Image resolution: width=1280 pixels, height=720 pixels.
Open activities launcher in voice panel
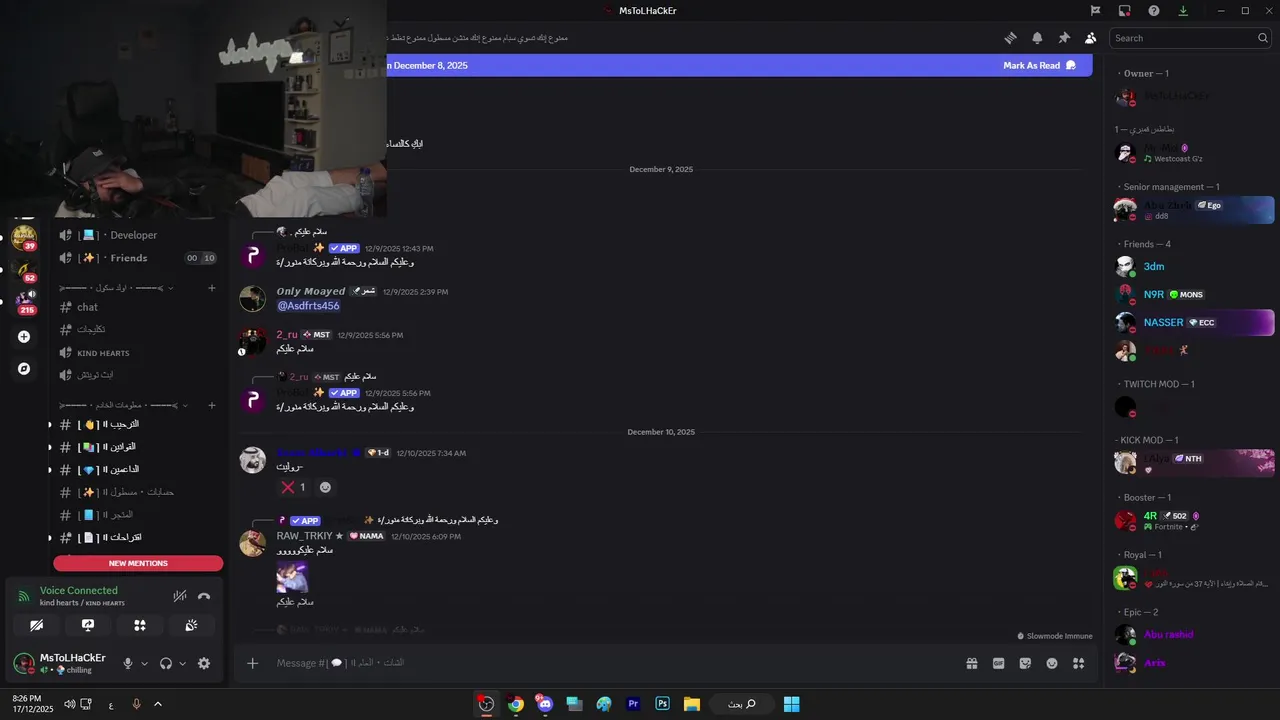pyautogui.click(x=140, y=625)
